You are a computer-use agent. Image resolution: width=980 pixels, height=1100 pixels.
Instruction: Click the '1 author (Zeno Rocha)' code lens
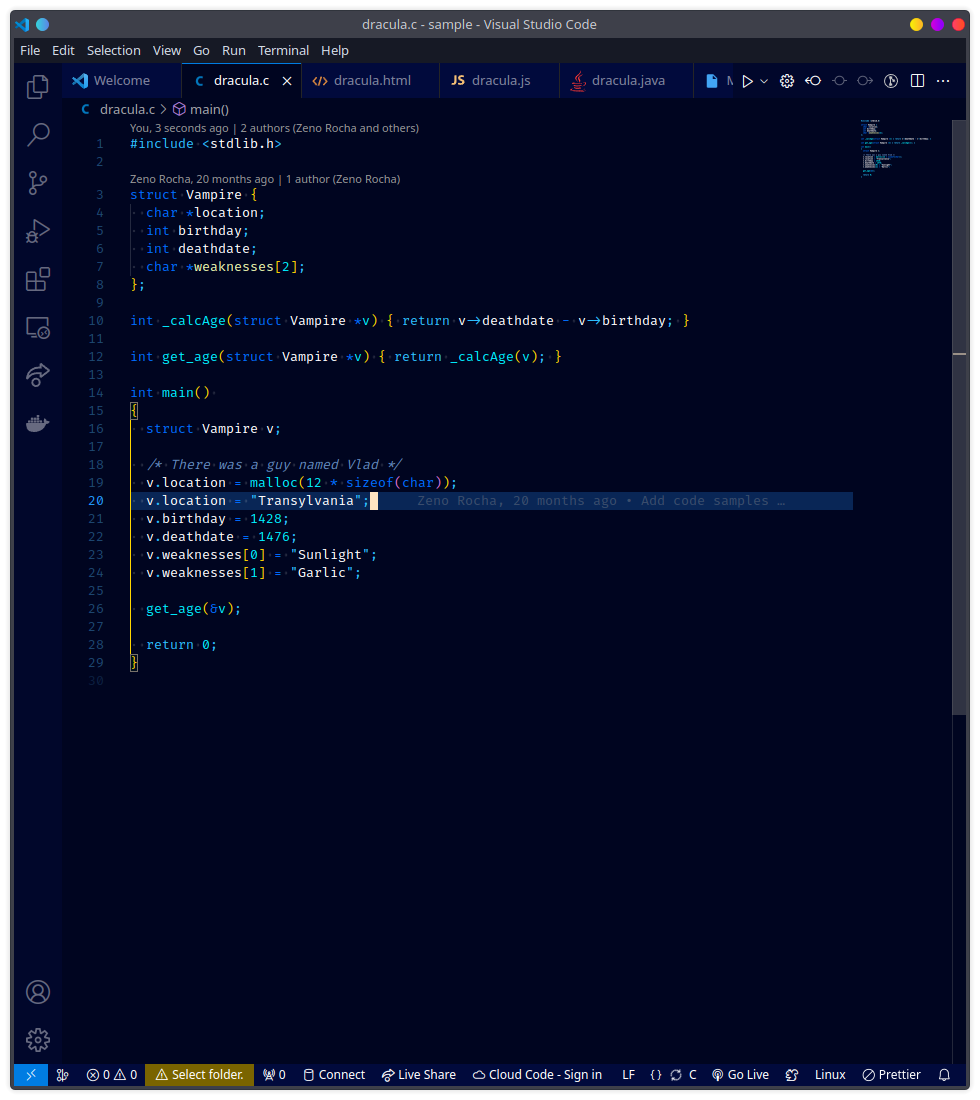pos(343,180)
